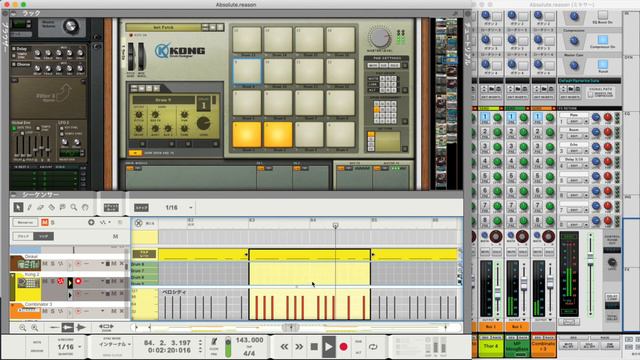Image resolution: width=640 pixels, height=360 pixels.
Task: Click the red transport Record button
Action: 343,347
